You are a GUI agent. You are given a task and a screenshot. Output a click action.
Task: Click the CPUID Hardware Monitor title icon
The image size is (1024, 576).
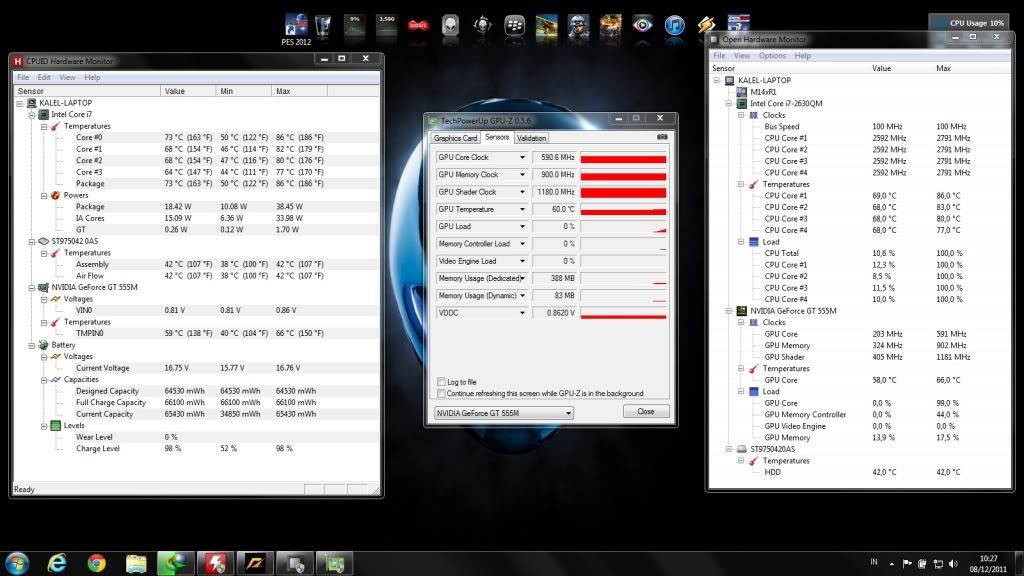[18, 61]
